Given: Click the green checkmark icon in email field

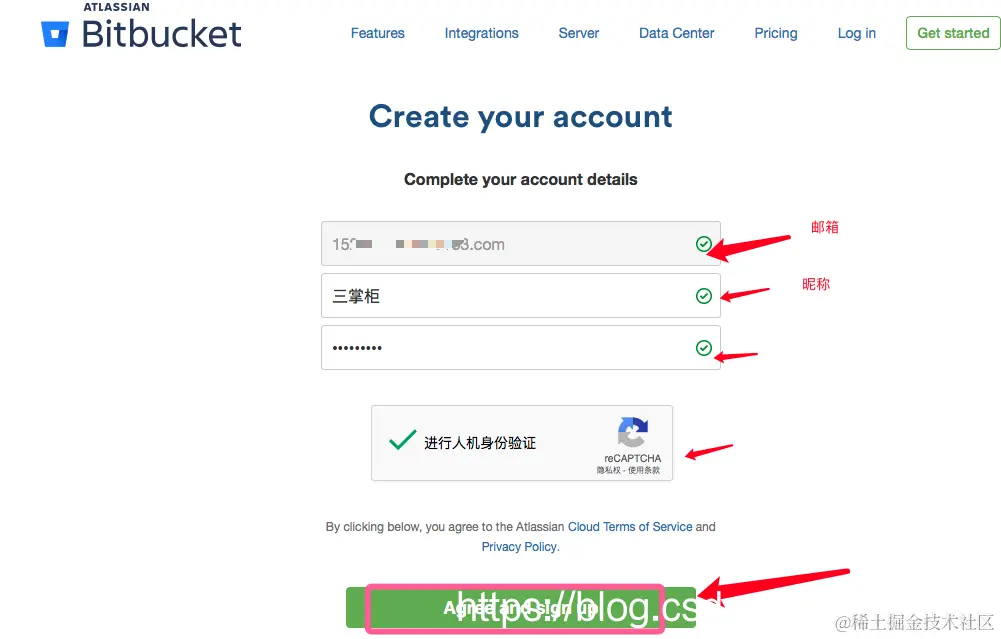Looking at the screenshot, I should (x=704, y=244).
